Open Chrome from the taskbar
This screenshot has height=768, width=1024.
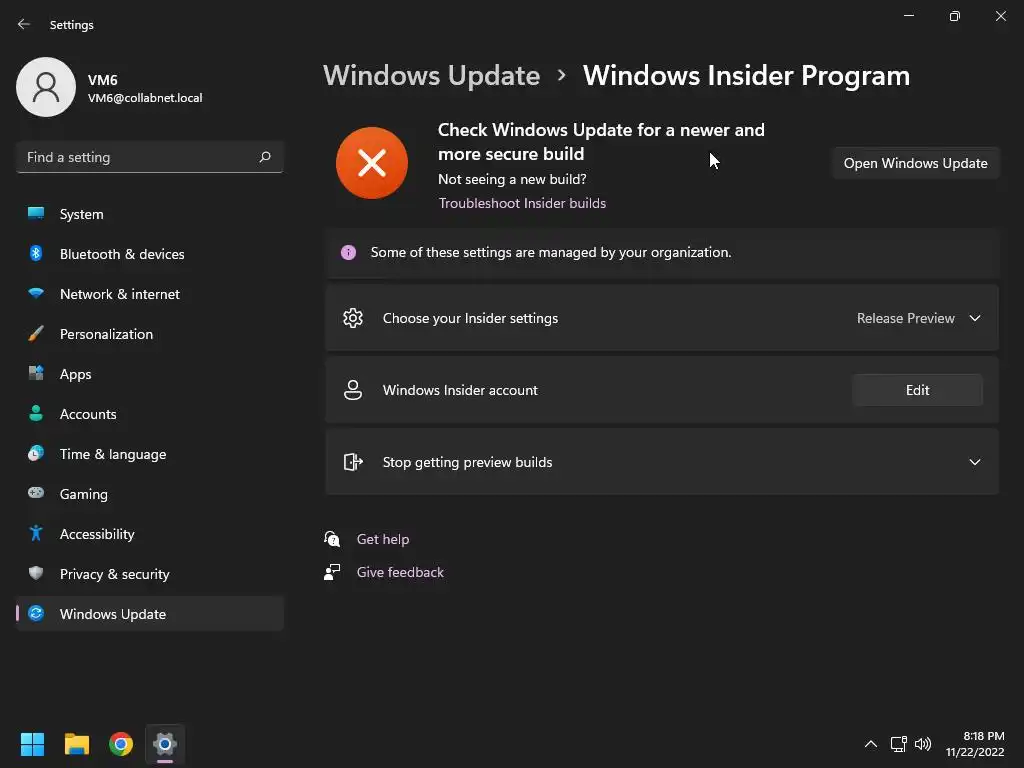[121, 744]
